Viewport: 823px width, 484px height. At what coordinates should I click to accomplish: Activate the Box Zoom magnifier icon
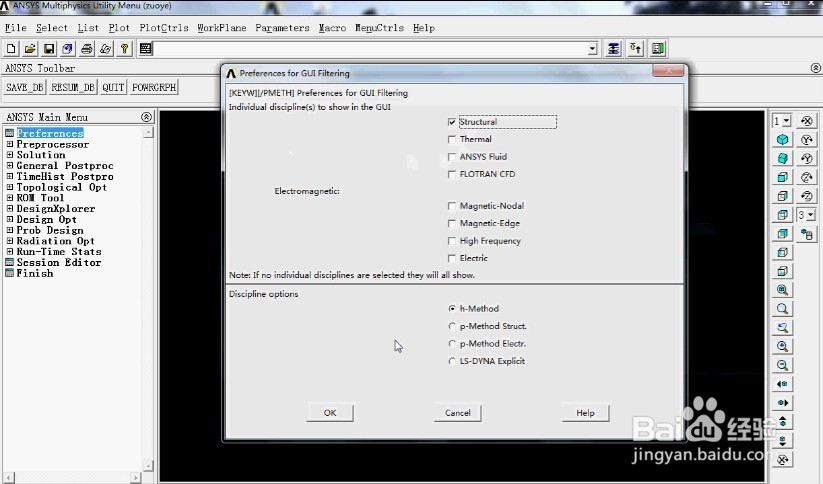(x=783, y=309)
